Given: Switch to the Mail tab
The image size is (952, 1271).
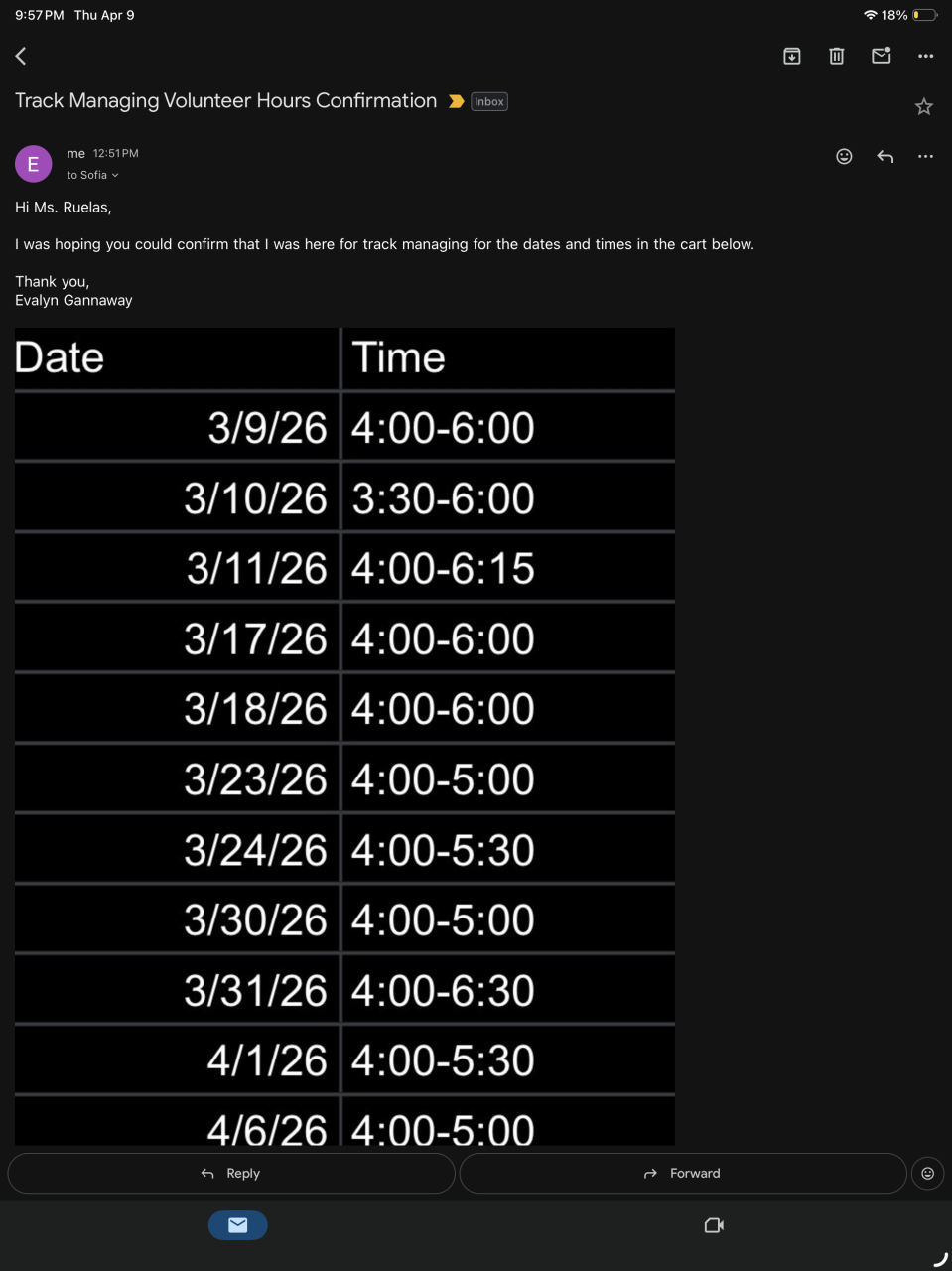Looking at the screenshot, I should [237, 1225].
